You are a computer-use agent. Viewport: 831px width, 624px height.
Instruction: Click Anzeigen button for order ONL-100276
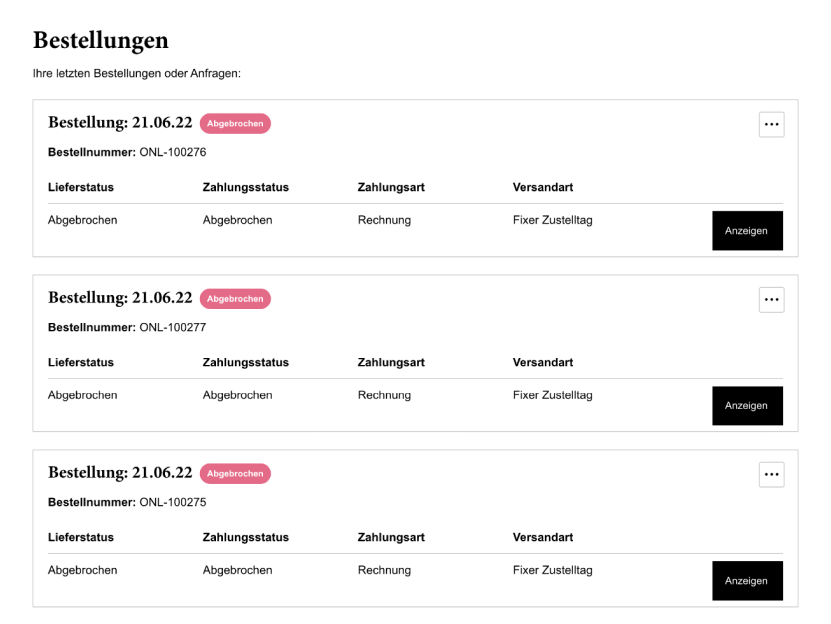tap(746, 231)
